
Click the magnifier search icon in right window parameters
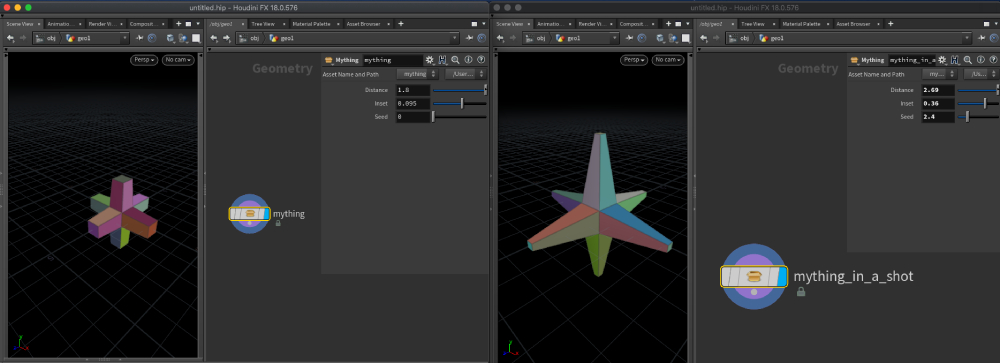pos(967,60)
